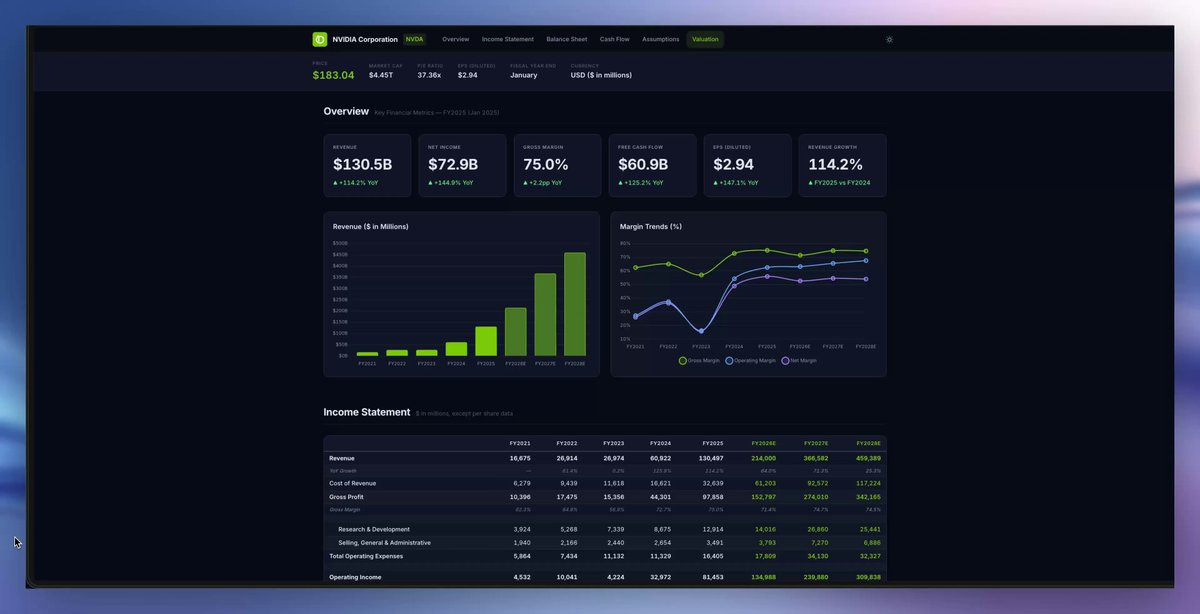
Task: Click the $4.45T market cap value
Action: point(381,75)
